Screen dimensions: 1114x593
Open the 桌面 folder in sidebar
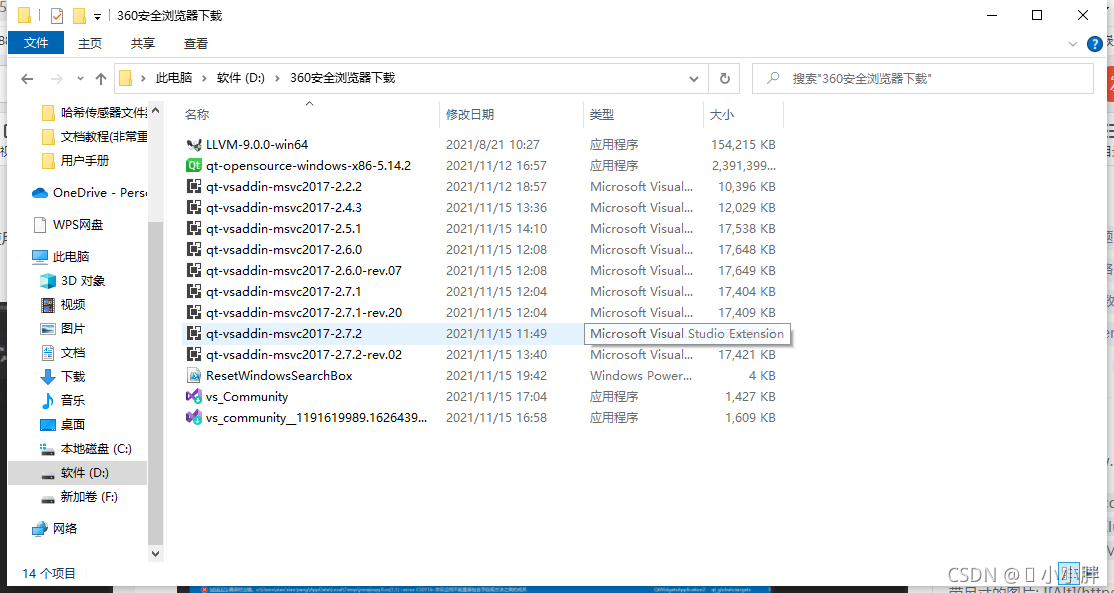[63, 425]
